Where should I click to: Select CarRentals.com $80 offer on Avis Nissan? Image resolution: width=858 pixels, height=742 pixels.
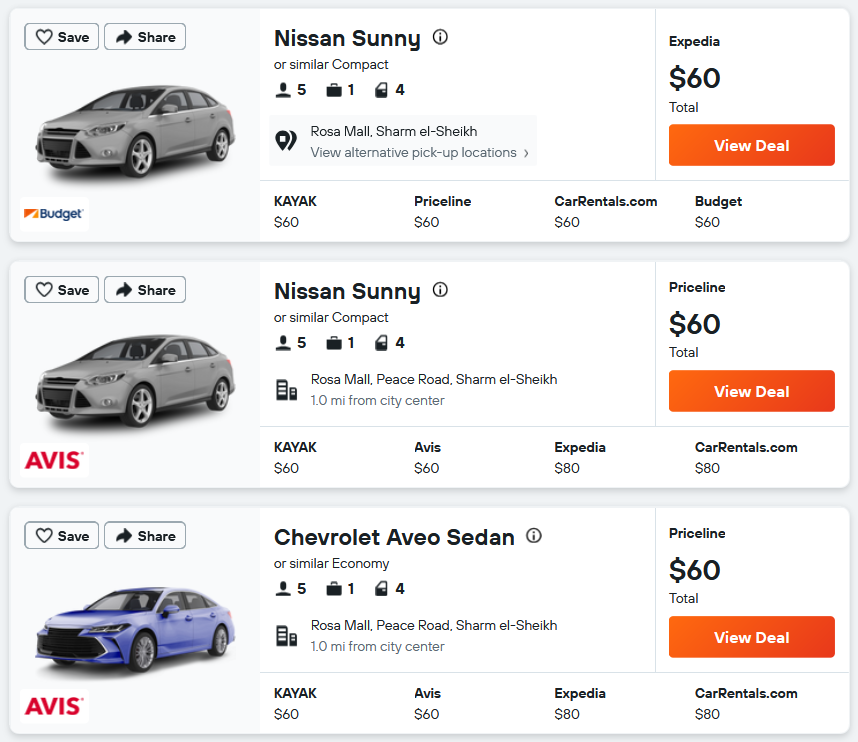[x=746, y=457]
